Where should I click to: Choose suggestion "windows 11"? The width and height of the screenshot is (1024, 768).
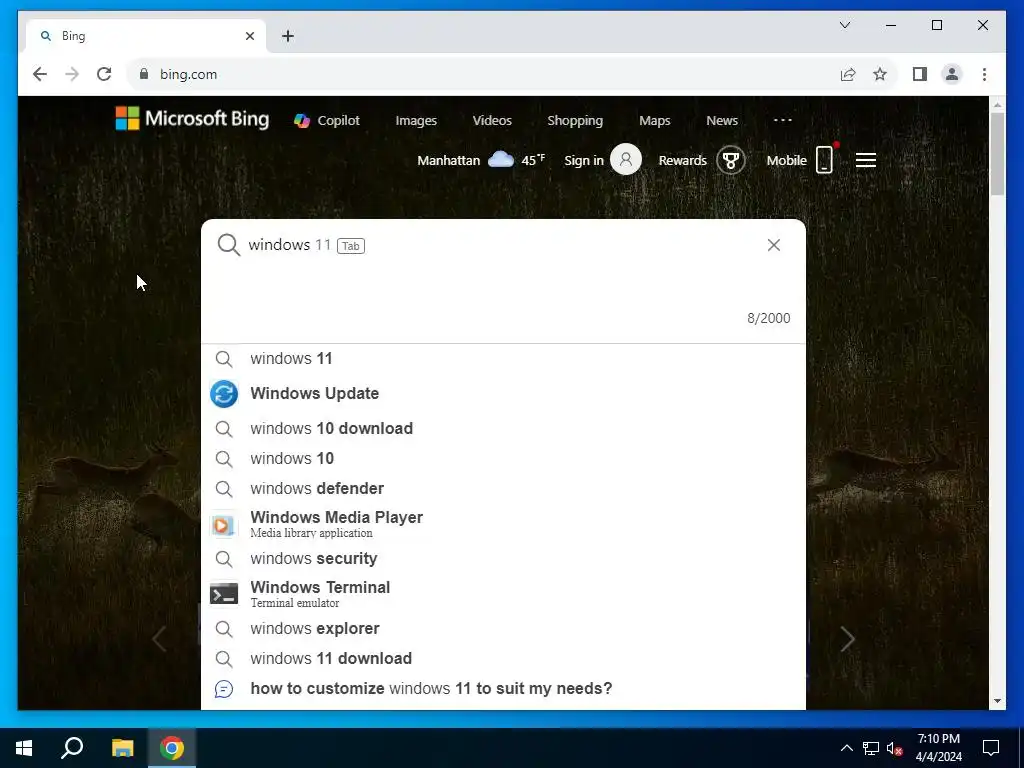503,359
